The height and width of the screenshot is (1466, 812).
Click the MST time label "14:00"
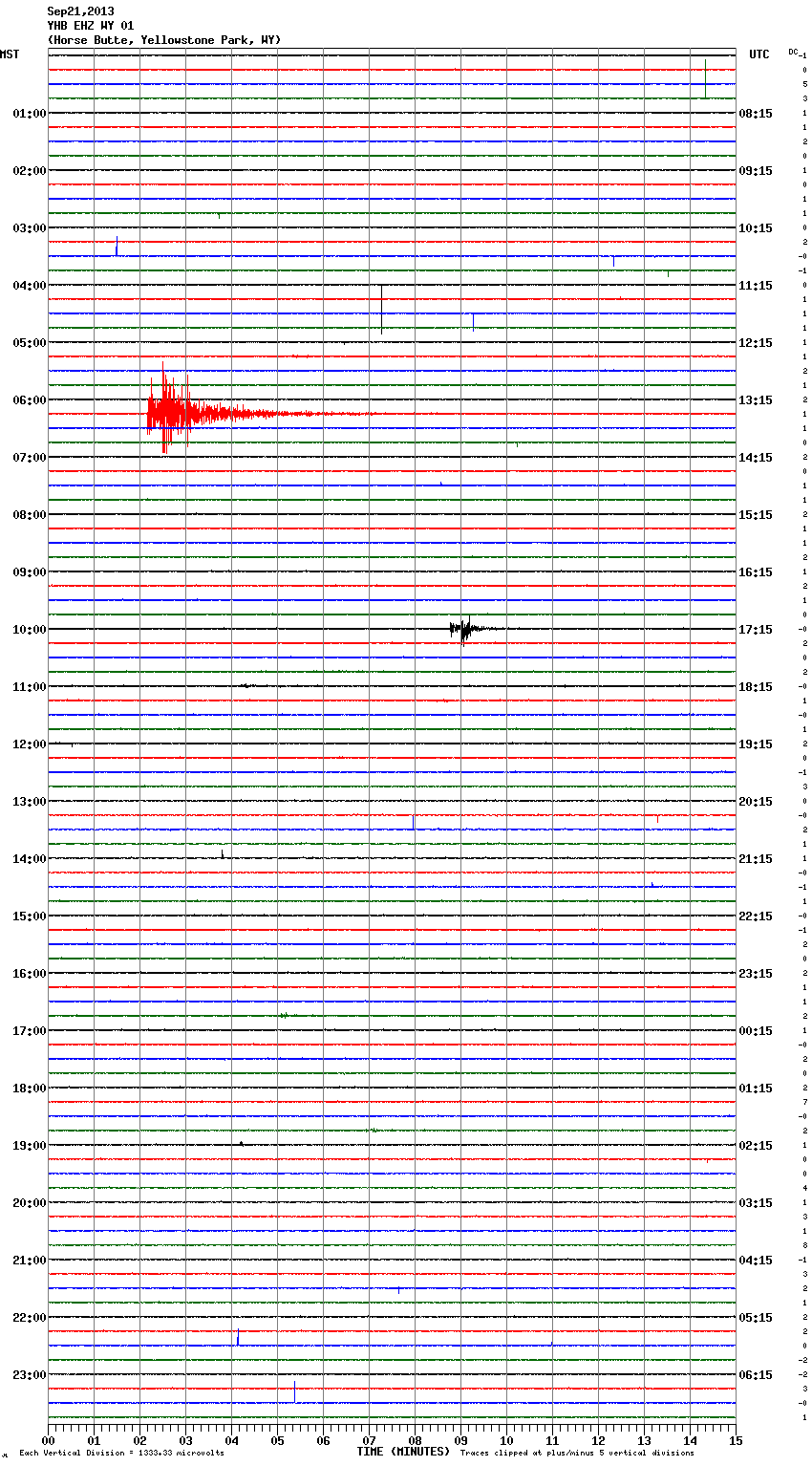(x=30, y=859)
